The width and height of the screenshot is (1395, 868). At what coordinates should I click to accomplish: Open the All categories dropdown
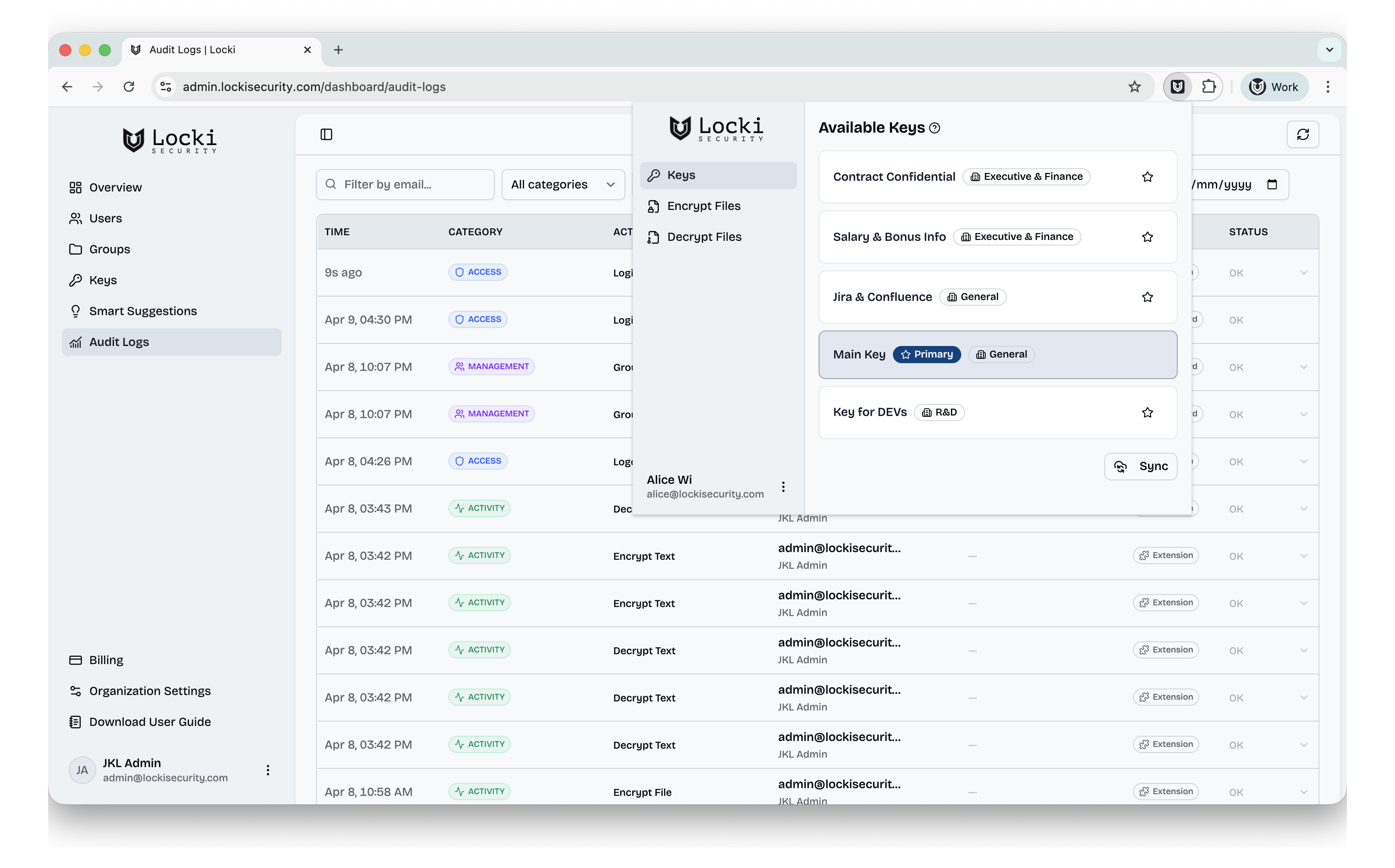tap(563, 184)
